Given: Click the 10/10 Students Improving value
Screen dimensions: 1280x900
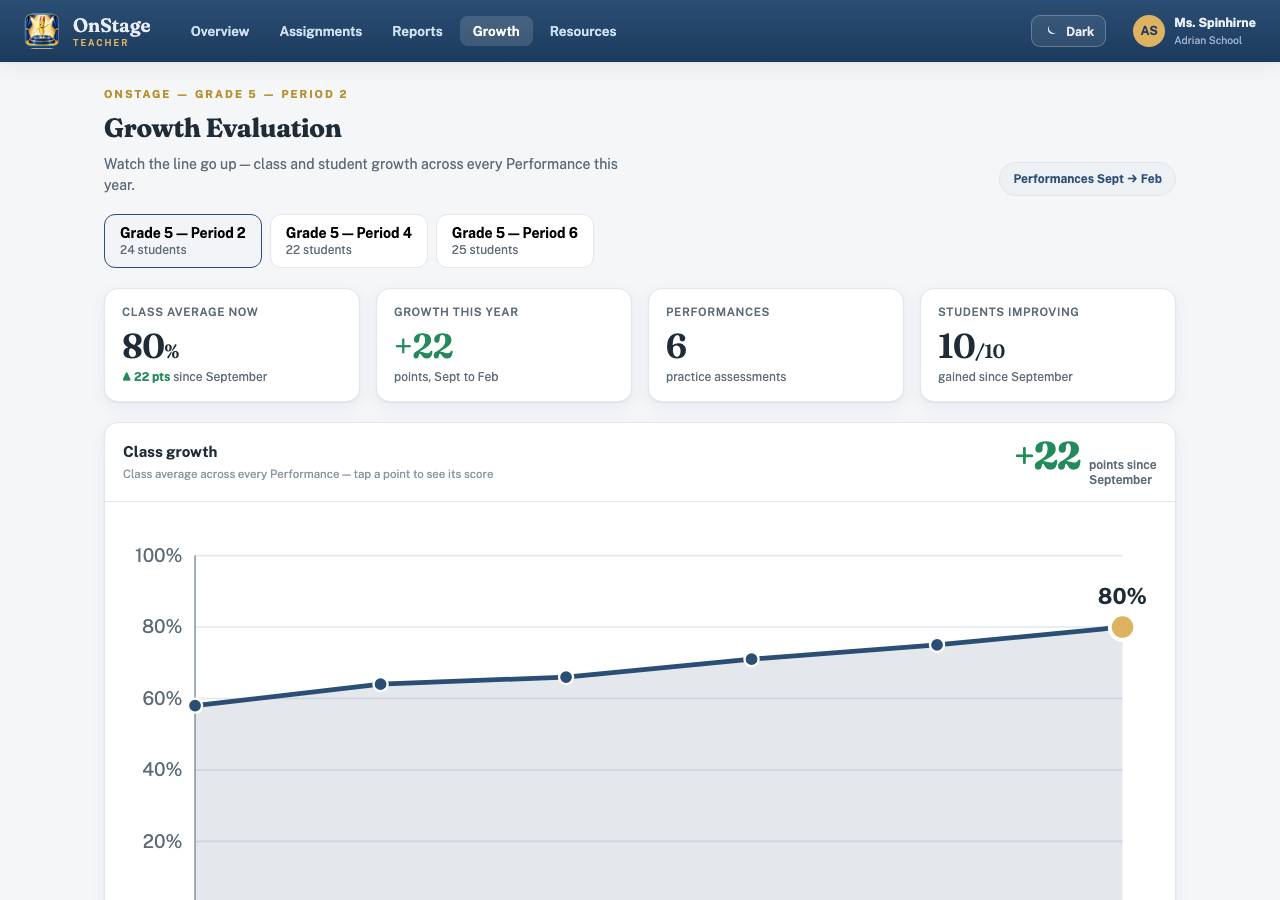Looking at the screenshot, I should (x=971, y=346).
